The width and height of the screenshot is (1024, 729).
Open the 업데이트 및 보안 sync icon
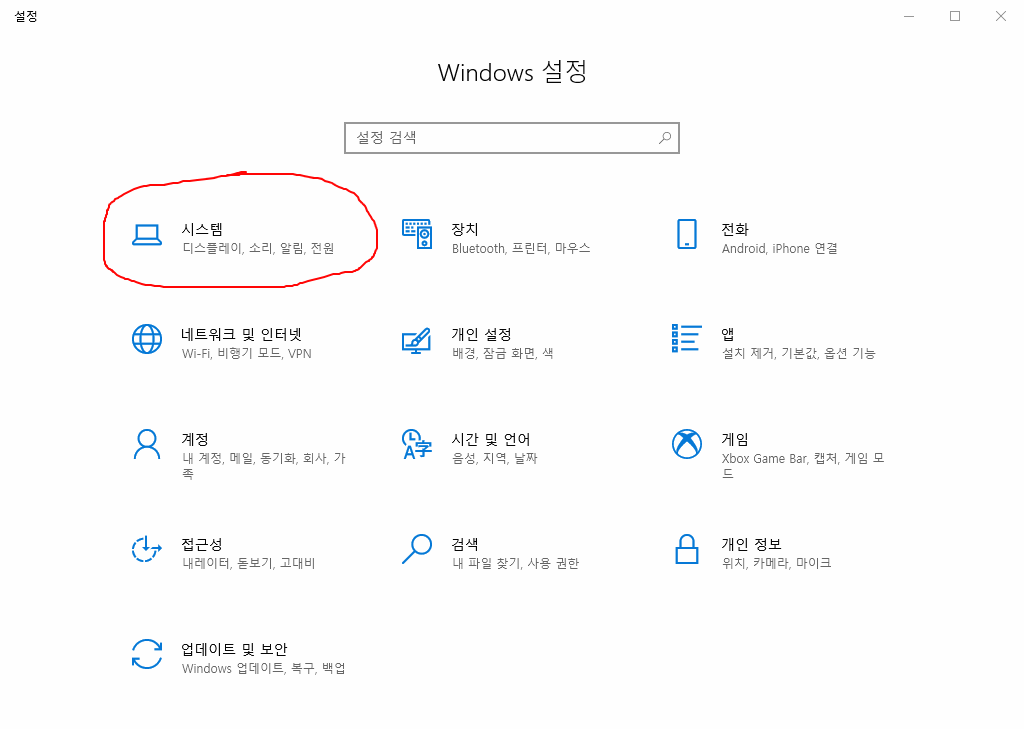pos(147,654)
